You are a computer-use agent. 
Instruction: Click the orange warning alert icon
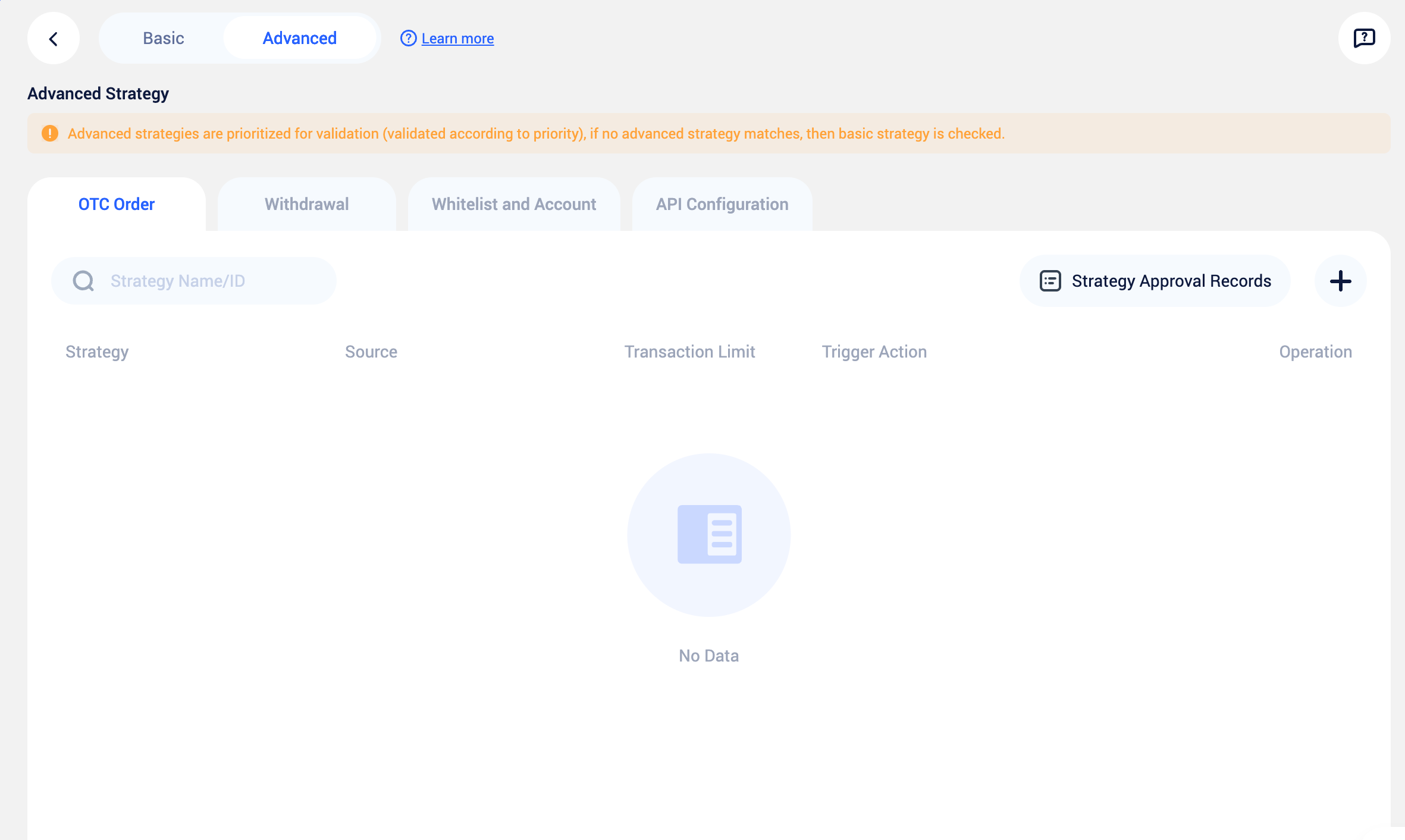point(50,133)
